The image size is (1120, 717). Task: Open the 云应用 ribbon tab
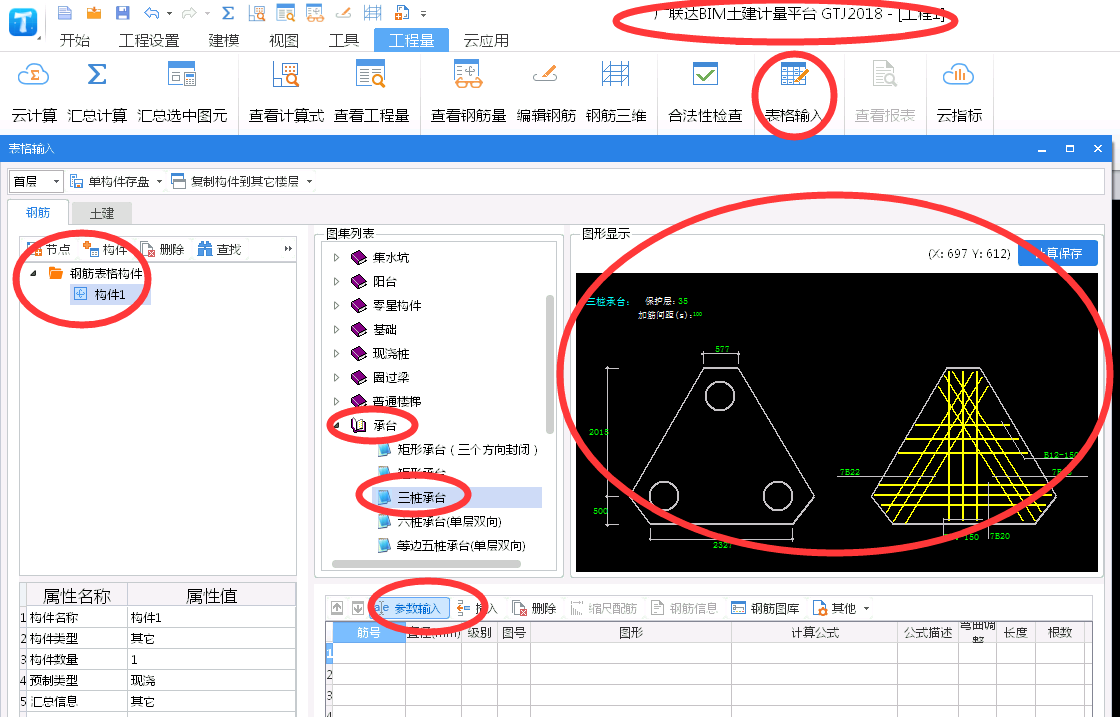click(486, 41)
